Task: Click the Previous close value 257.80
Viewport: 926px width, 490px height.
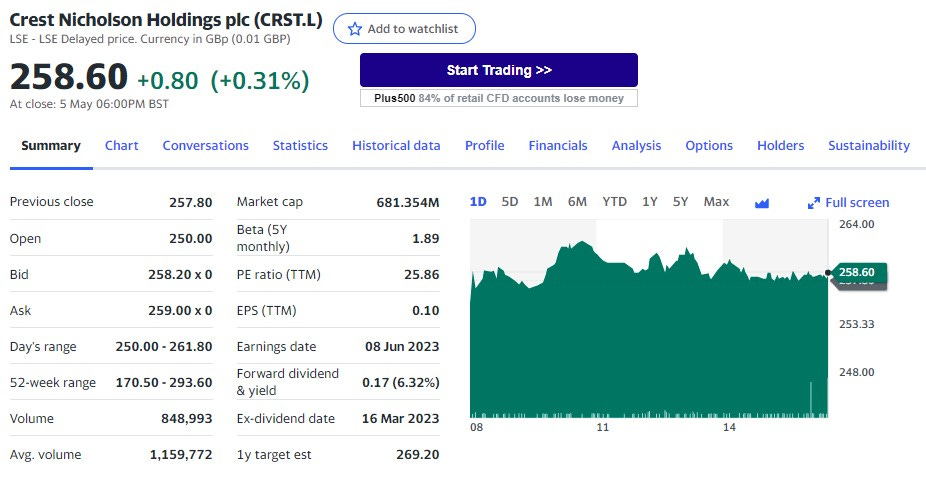Action: tap(191, 202)
